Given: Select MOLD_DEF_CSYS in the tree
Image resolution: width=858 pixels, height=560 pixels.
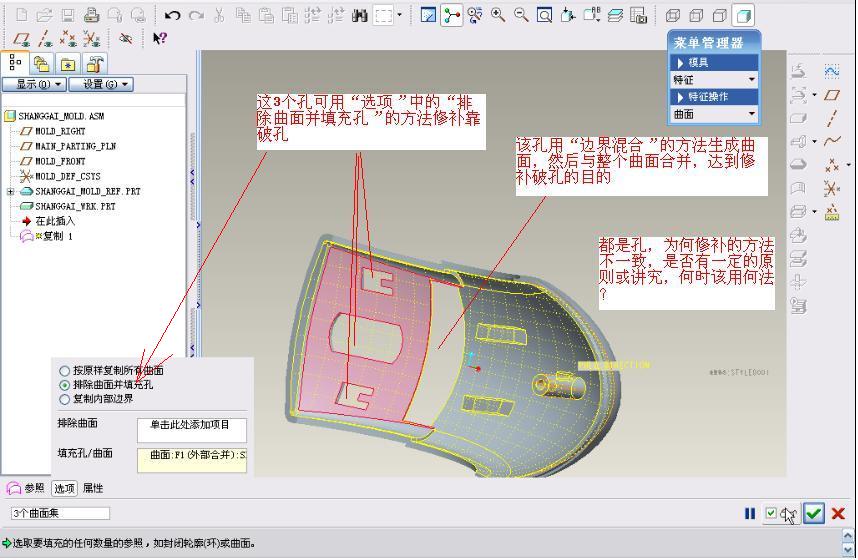Looking at the screenshot, I should pyautogui.click(x=68, y=176).
